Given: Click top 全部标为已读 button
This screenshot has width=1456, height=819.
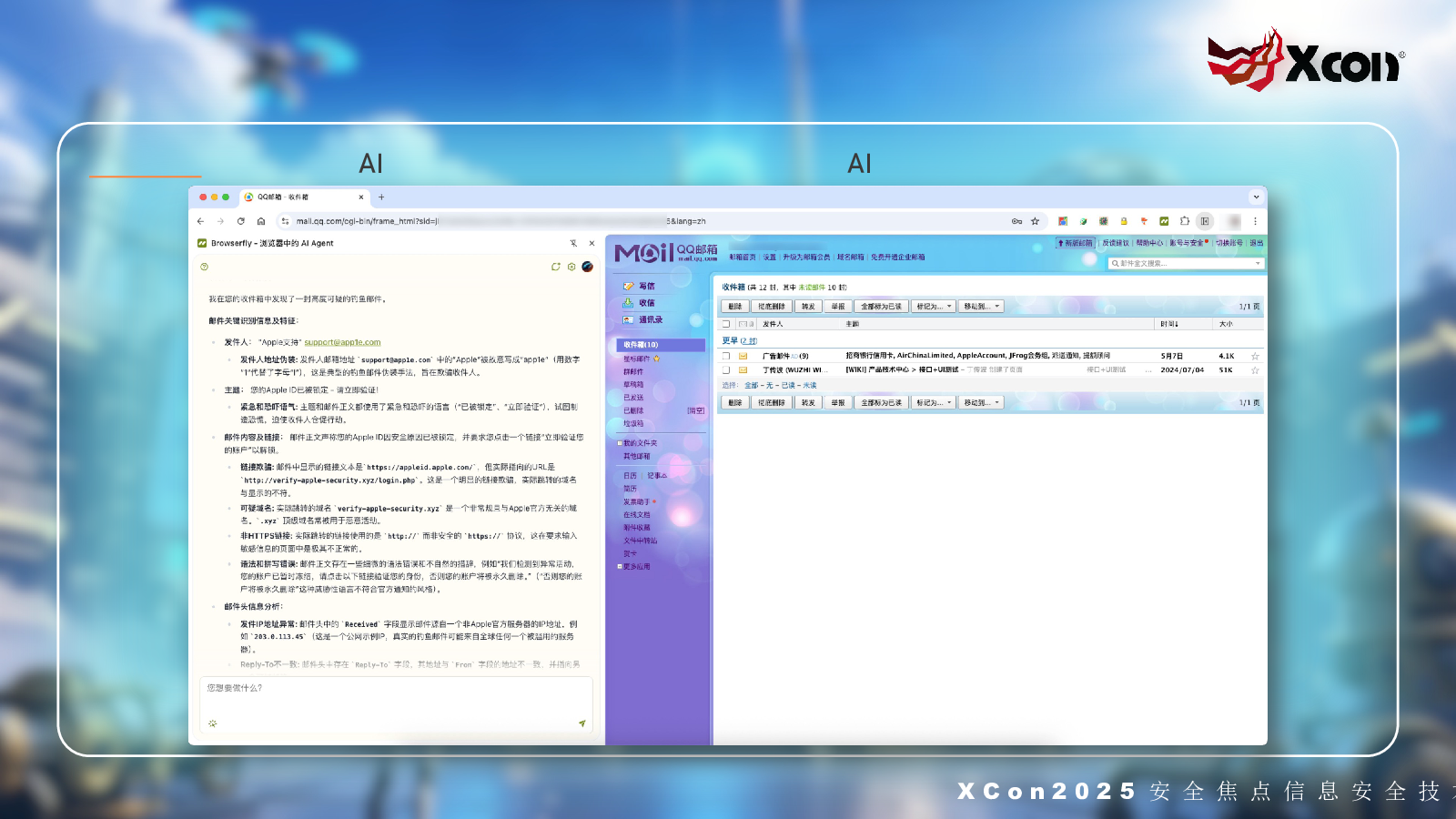Looking at the screenshot, I should click(x=882, y=307).
